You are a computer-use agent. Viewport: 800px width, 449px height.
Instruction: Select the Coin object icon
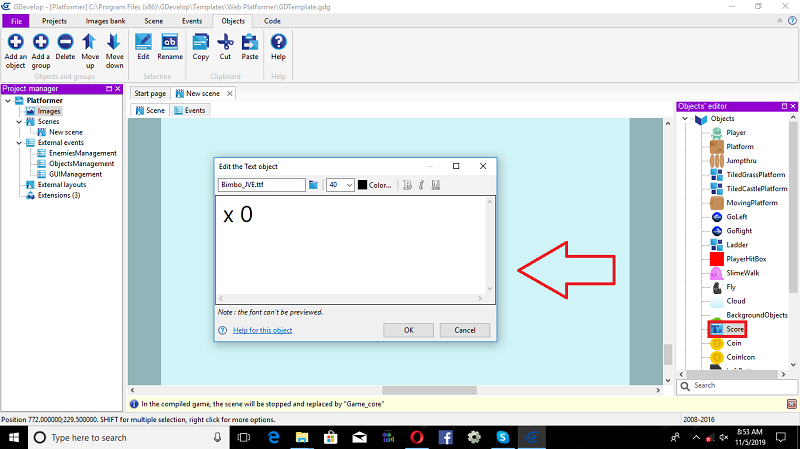click(x=716, y=343)
